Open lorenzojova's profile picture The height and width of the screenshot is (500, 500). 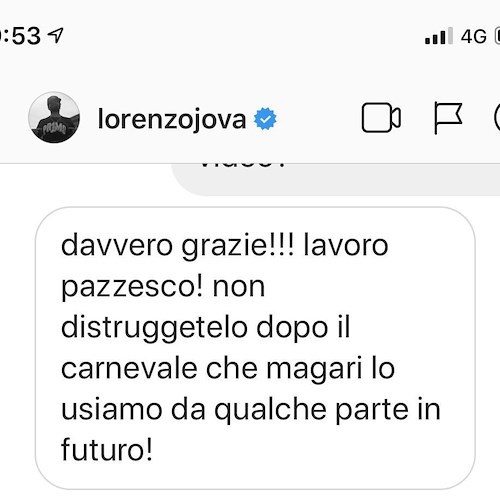click(54, 118)
